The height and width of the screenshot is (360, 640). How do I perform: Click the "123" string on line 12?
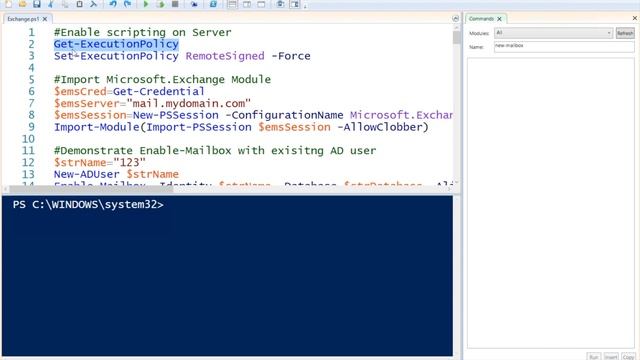tap(129, 162)
